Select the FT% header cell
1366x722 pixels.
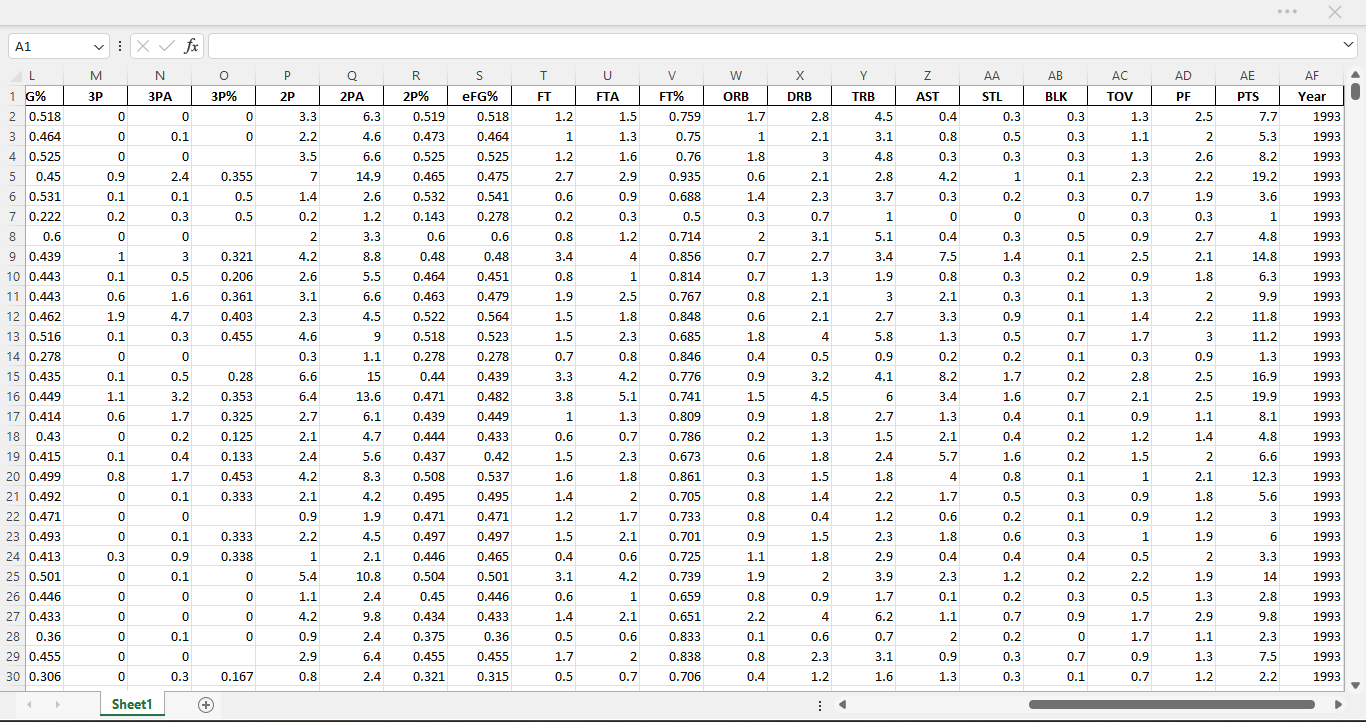(672, 96)
